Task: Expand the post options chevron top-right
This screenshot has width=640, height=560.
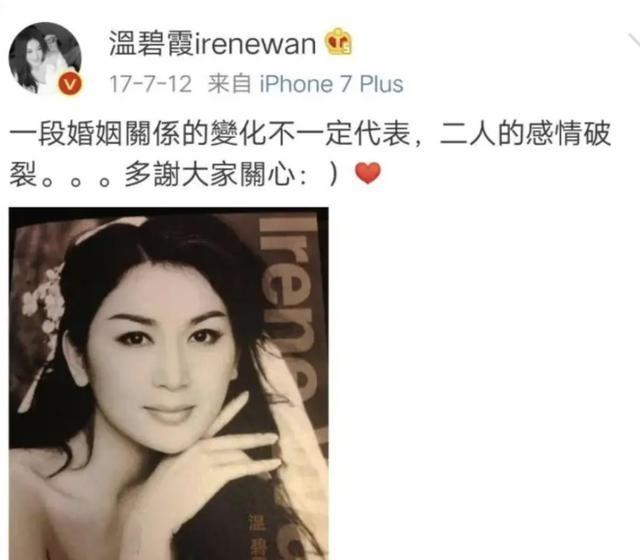Action: tap(633, 41)
